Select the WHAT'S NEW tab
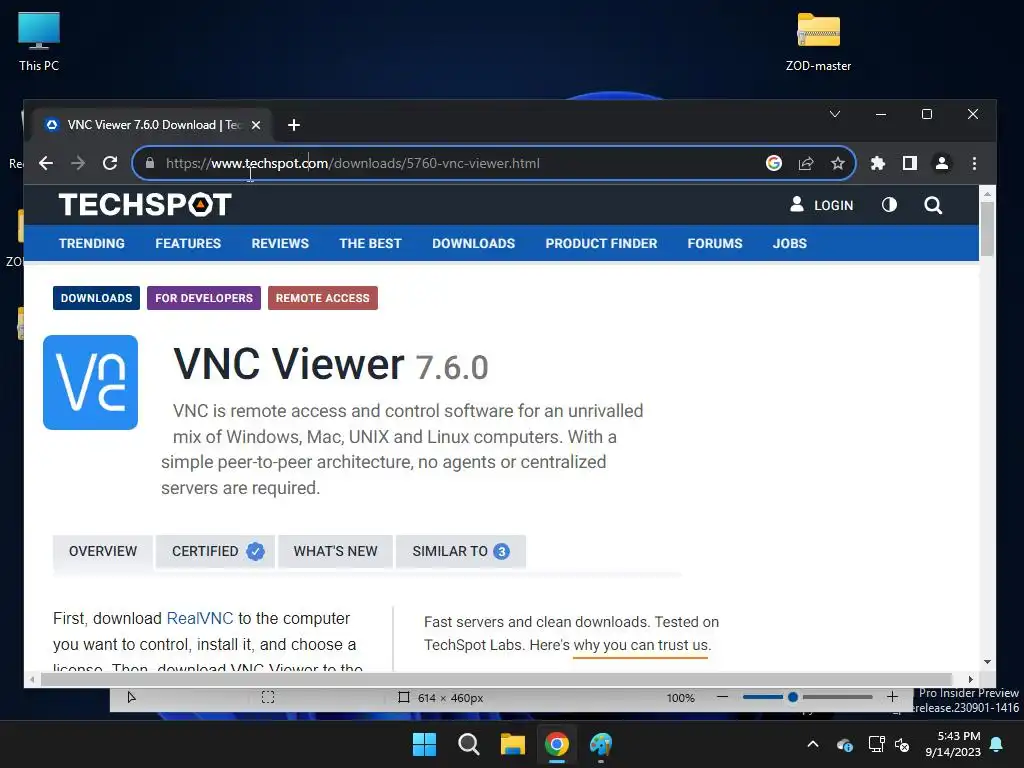Screen dimensions: 1024x768 tap(335, 551)
